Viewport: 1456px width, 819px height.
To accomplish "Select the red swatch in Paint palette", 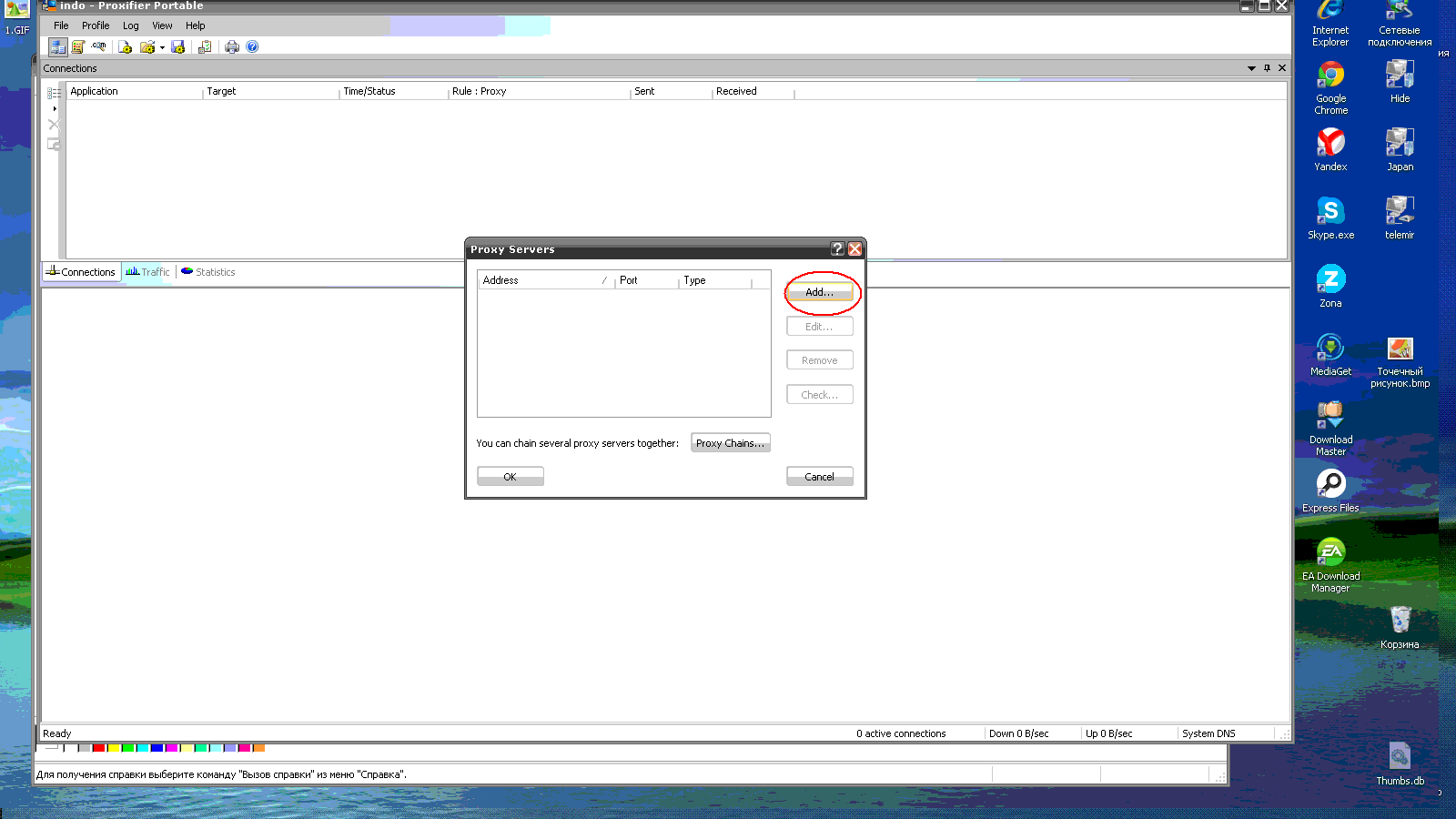I will click(x=99, y=748).
